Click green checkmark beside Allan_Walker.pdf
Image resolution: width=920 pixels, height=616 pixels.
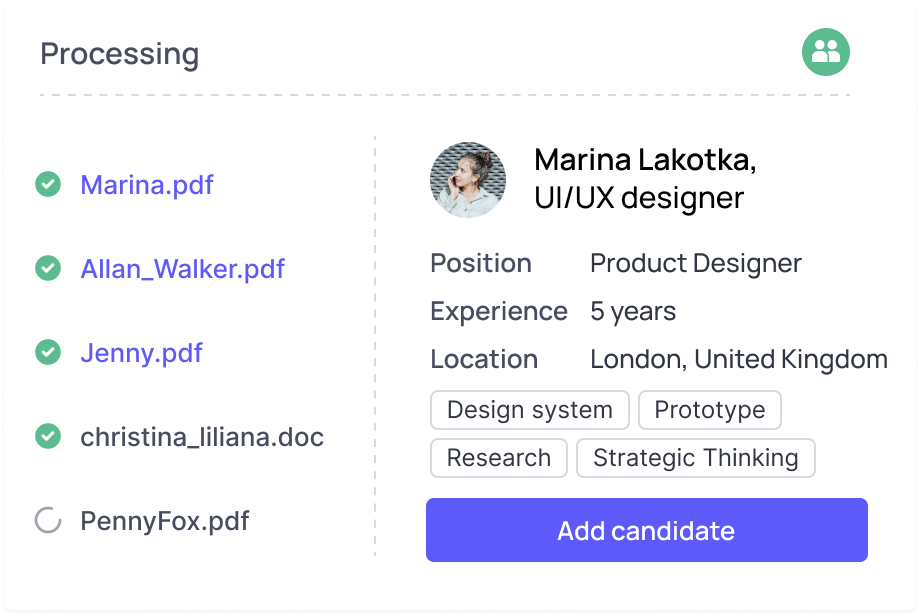coord(47,269)
